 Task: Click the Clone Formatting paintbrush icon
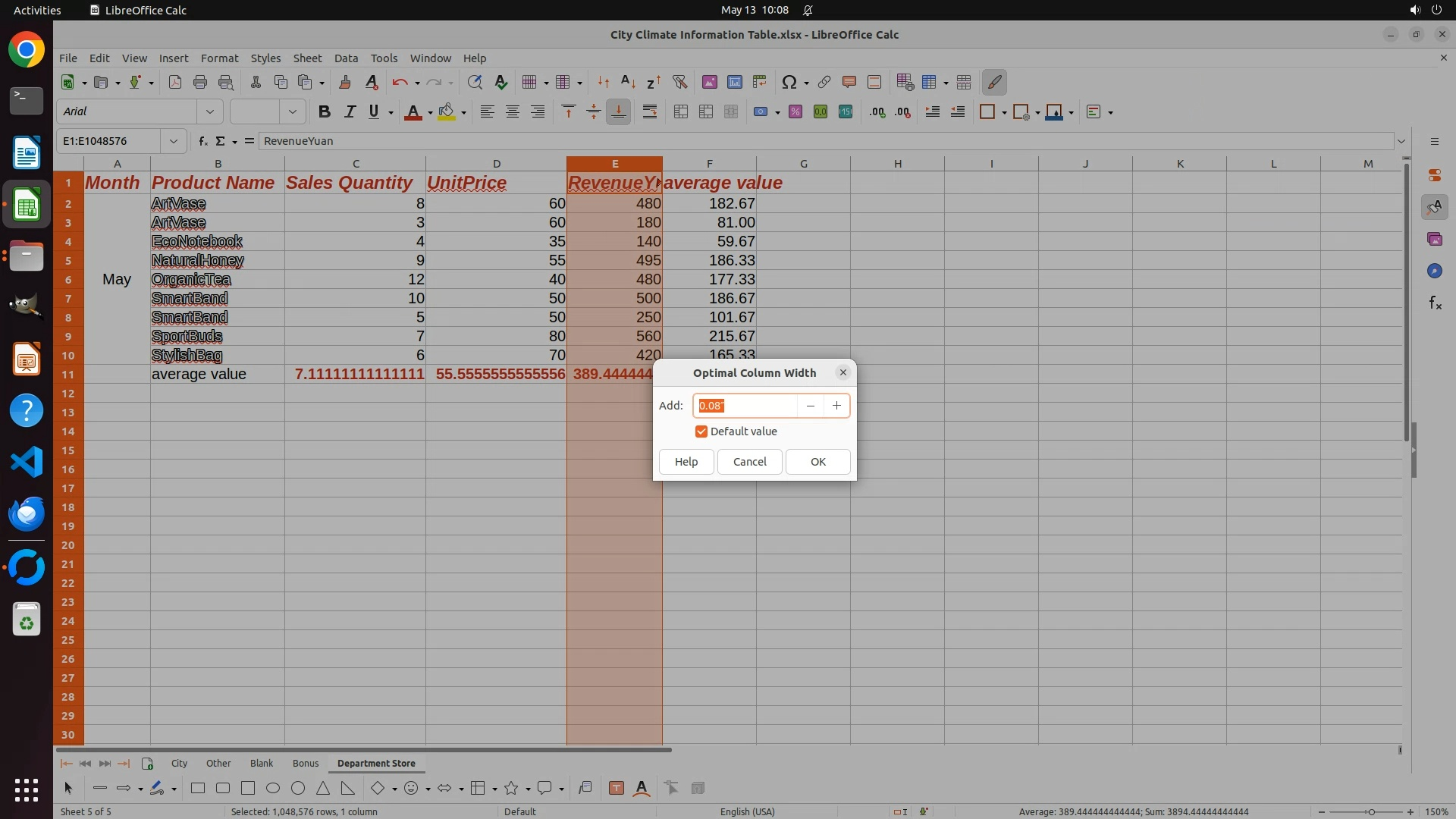click(345, 82)
